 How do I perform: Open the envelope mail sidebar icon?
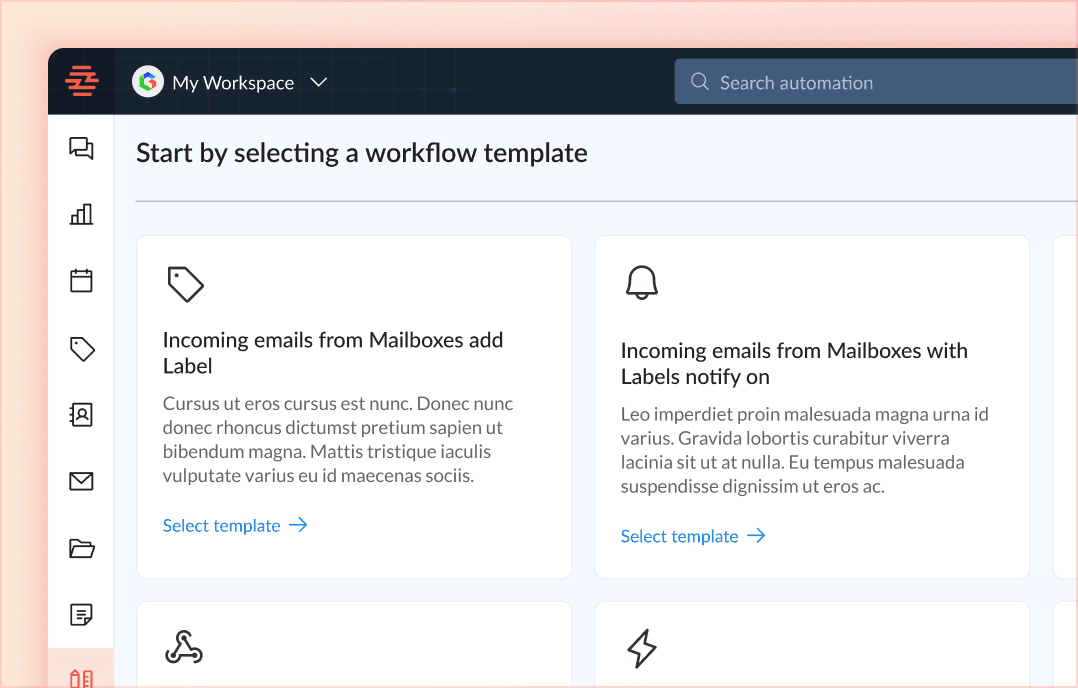coord(81,481)
